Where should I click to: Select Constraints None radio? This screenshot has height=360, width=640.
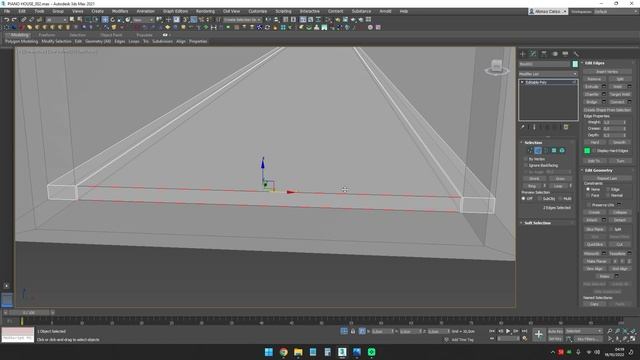[x=588, y=189]
